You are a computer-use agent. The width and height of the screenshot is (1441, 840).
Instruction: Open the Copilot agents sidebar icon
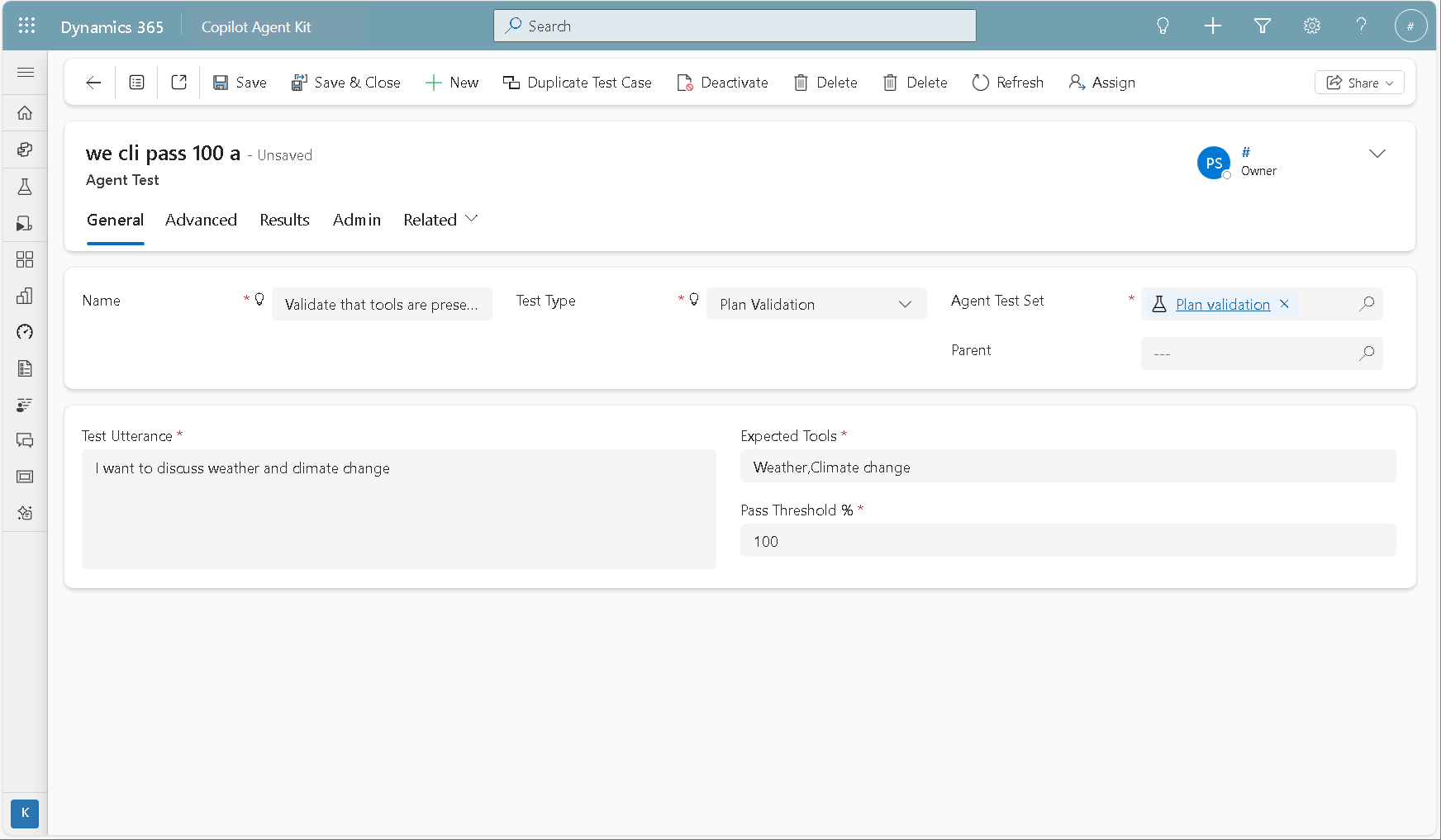[25, 149]
